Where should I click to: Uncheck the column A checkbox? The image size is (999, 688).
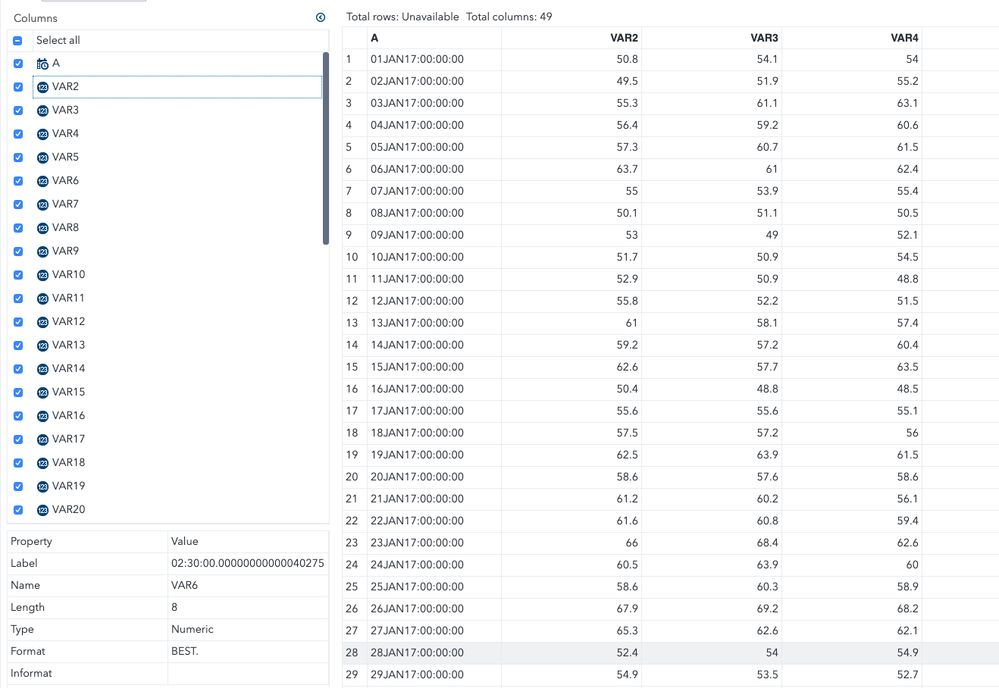pos(18,64)
